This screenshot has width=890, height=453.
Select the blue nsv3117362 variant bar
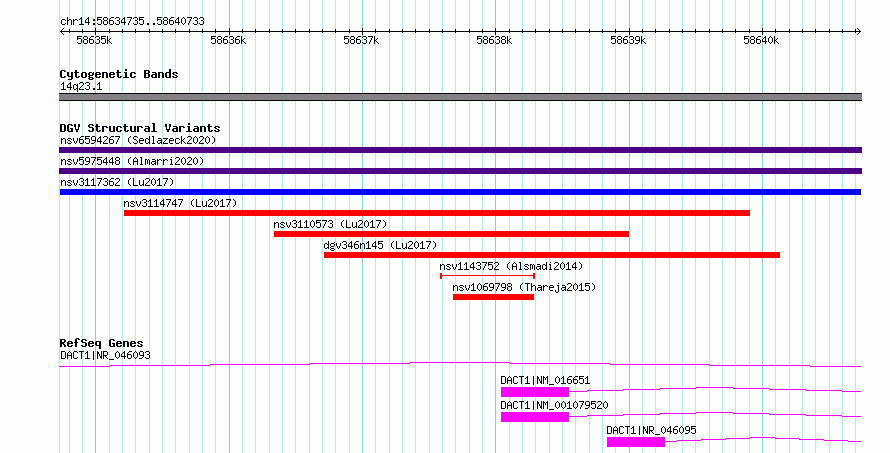[x=460, y=192]
